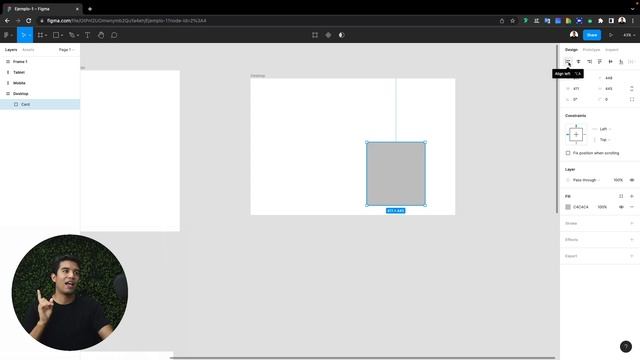Click the align horizontal centers icon
The height and width of the screenshot is (360, 640).
(578, 62)
